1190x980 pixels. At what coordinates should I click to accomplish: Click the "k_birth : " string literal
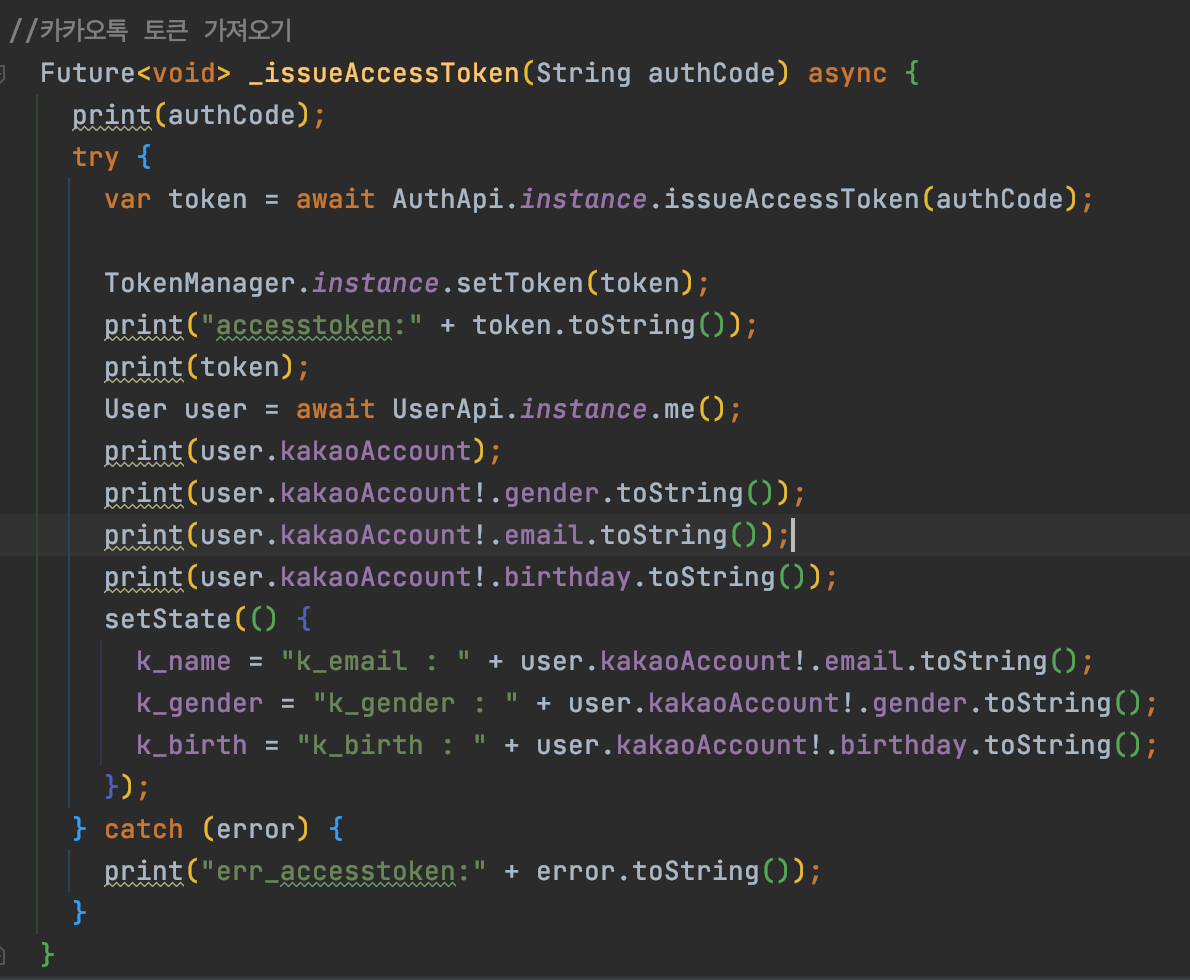click(x=391, y=745)
